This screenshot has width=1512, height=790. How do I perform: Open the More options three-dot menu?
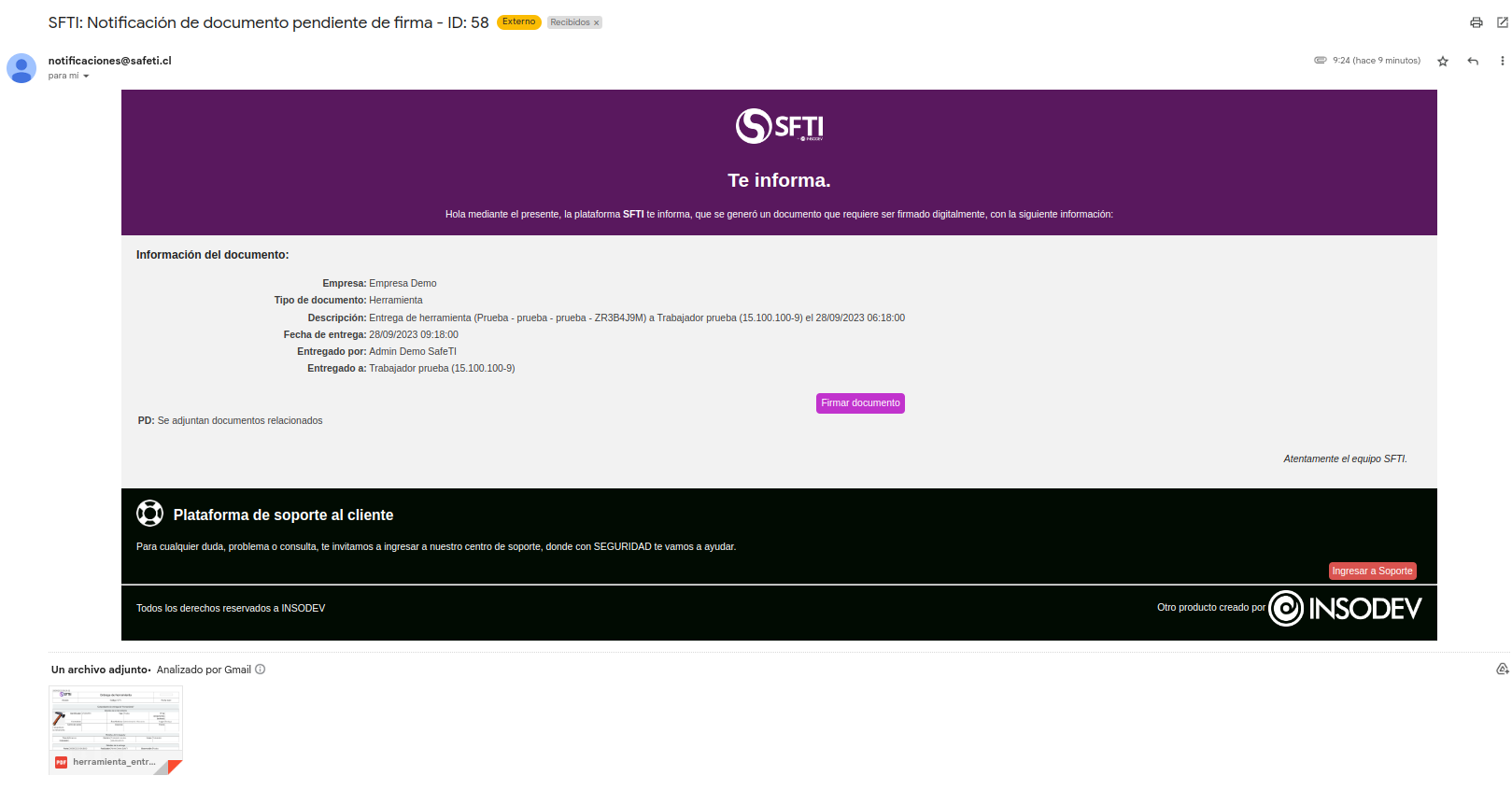click(x=1503, y=61)
